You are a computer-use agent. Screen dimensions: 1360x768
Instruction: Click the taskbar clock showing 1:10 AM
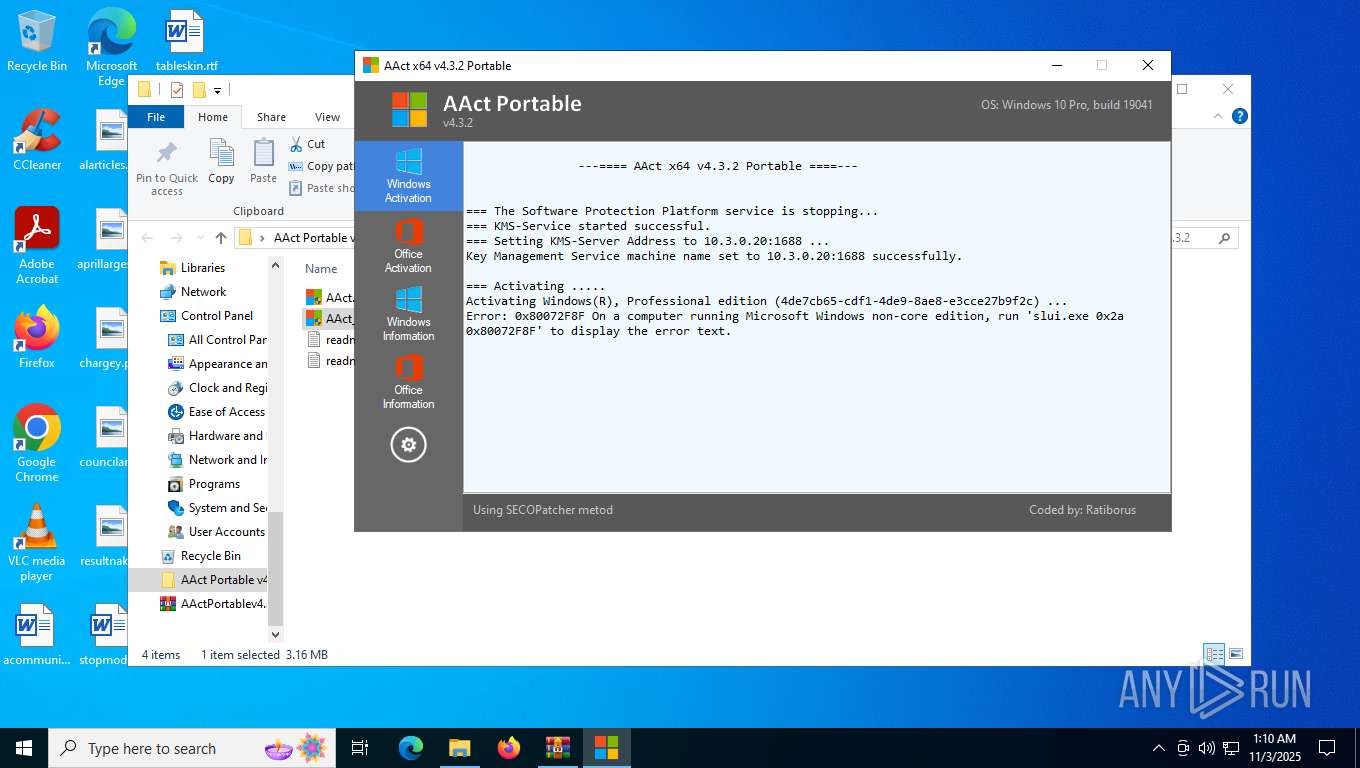1274,747
